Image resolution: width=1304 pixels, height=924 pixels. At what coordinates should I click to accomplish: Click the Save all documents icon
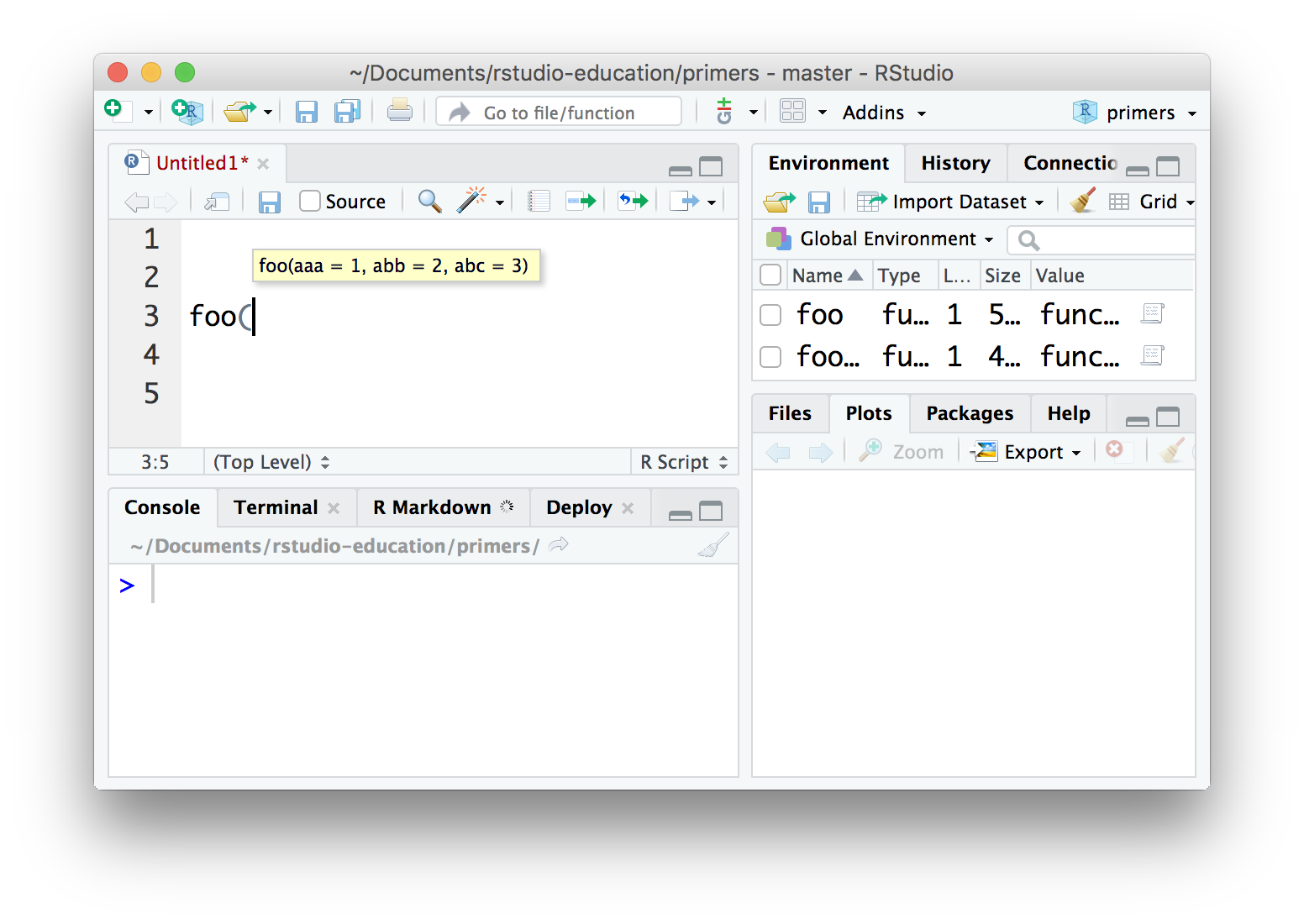[347, 112]
